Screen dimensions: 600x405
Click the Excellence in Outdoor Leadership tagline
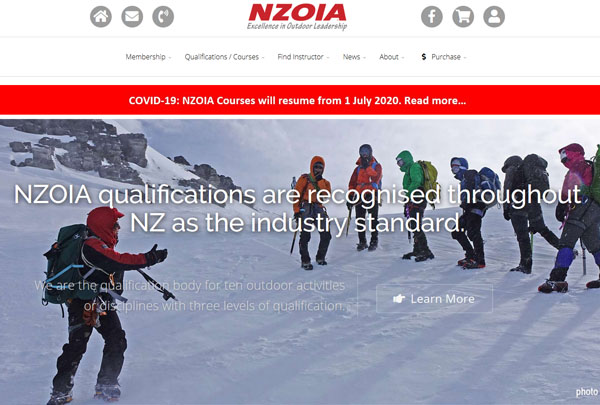tap(297, 26)
